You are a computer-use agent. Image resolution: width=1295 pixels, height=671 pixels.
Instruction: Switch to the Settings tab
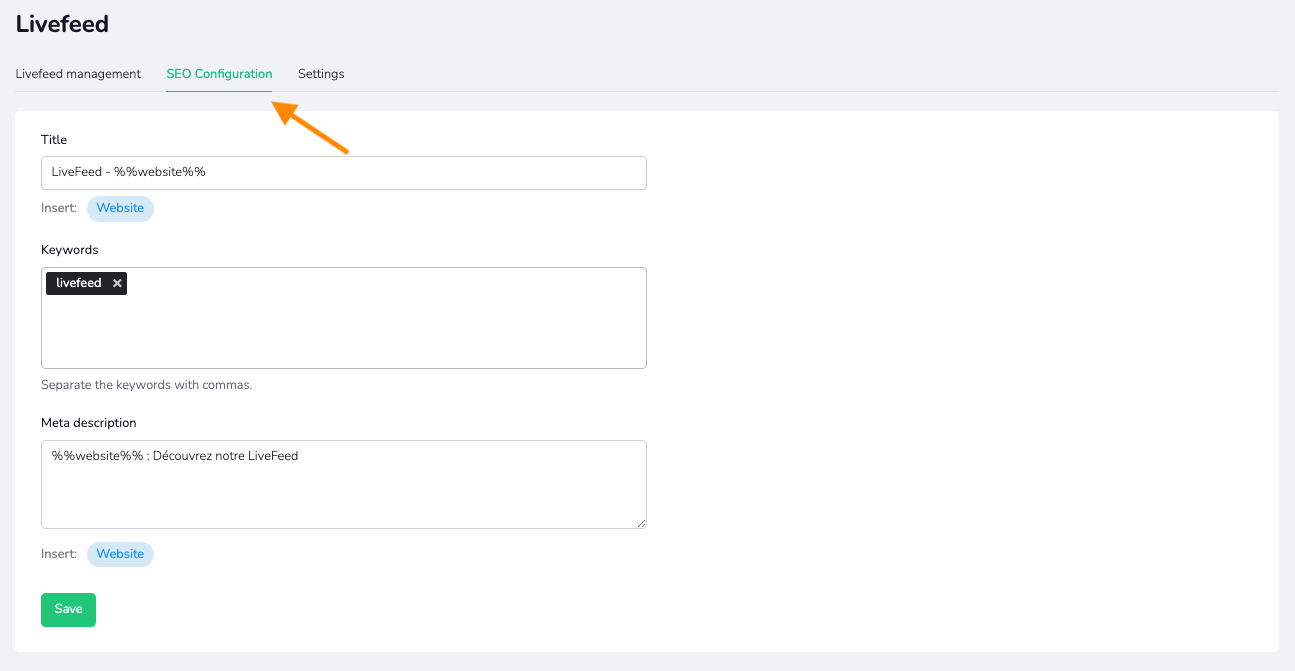point(321,74)
